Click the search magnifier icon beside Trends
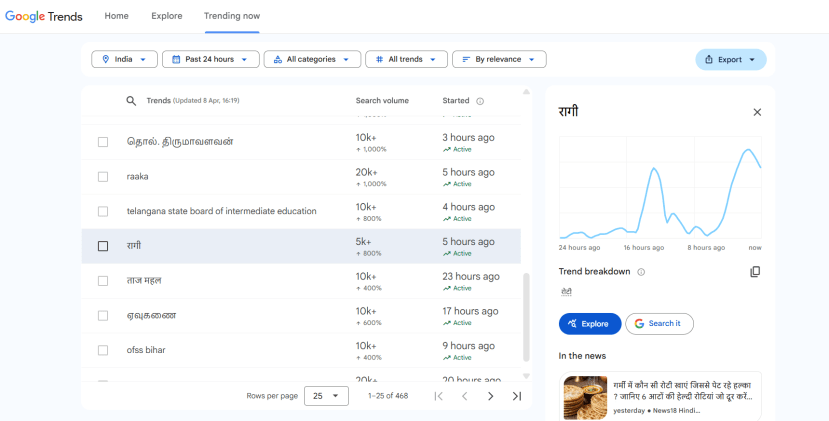 coord(131,101)
